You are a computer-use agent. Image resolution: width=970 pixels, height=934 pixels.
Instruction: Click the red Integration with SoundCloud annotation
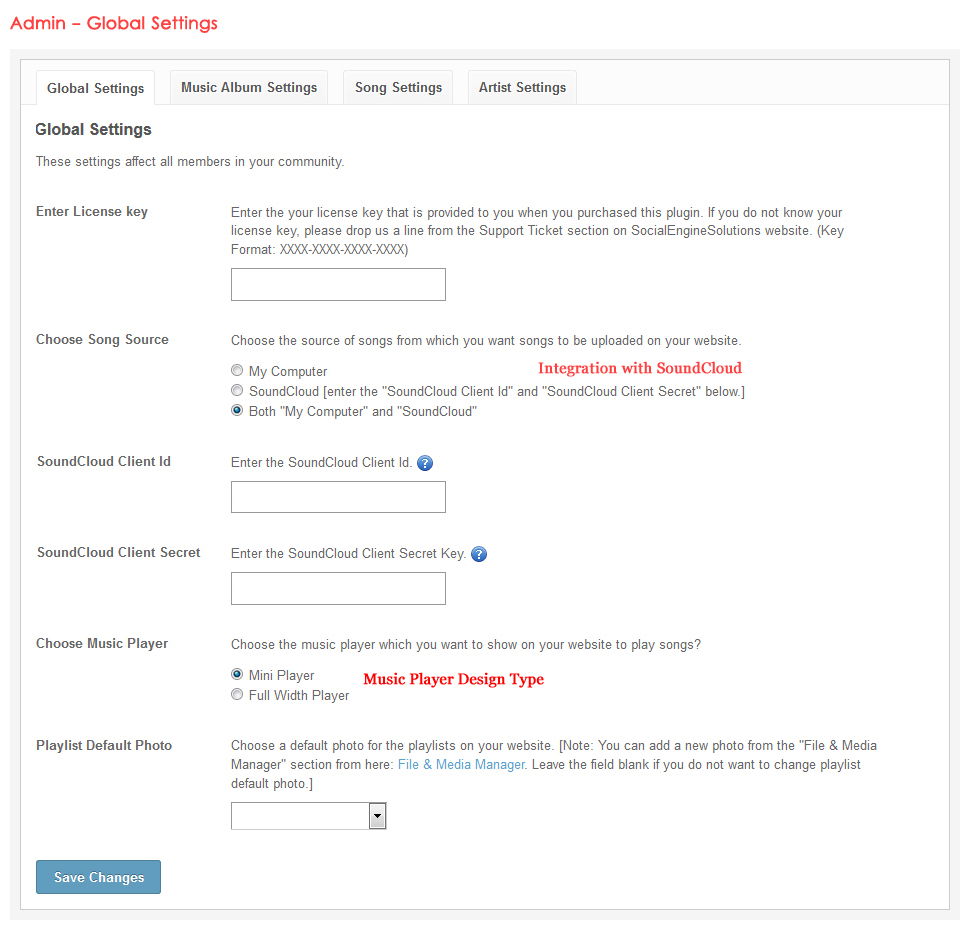pos(640,368)
